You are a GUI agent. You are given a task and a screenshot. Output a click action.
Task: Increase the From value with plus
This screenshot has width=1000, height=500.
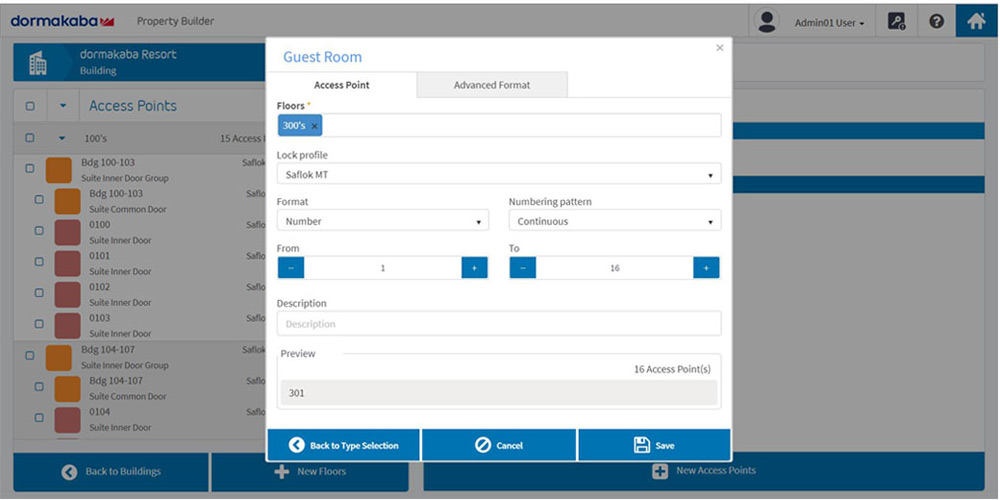tap(474, 268)
